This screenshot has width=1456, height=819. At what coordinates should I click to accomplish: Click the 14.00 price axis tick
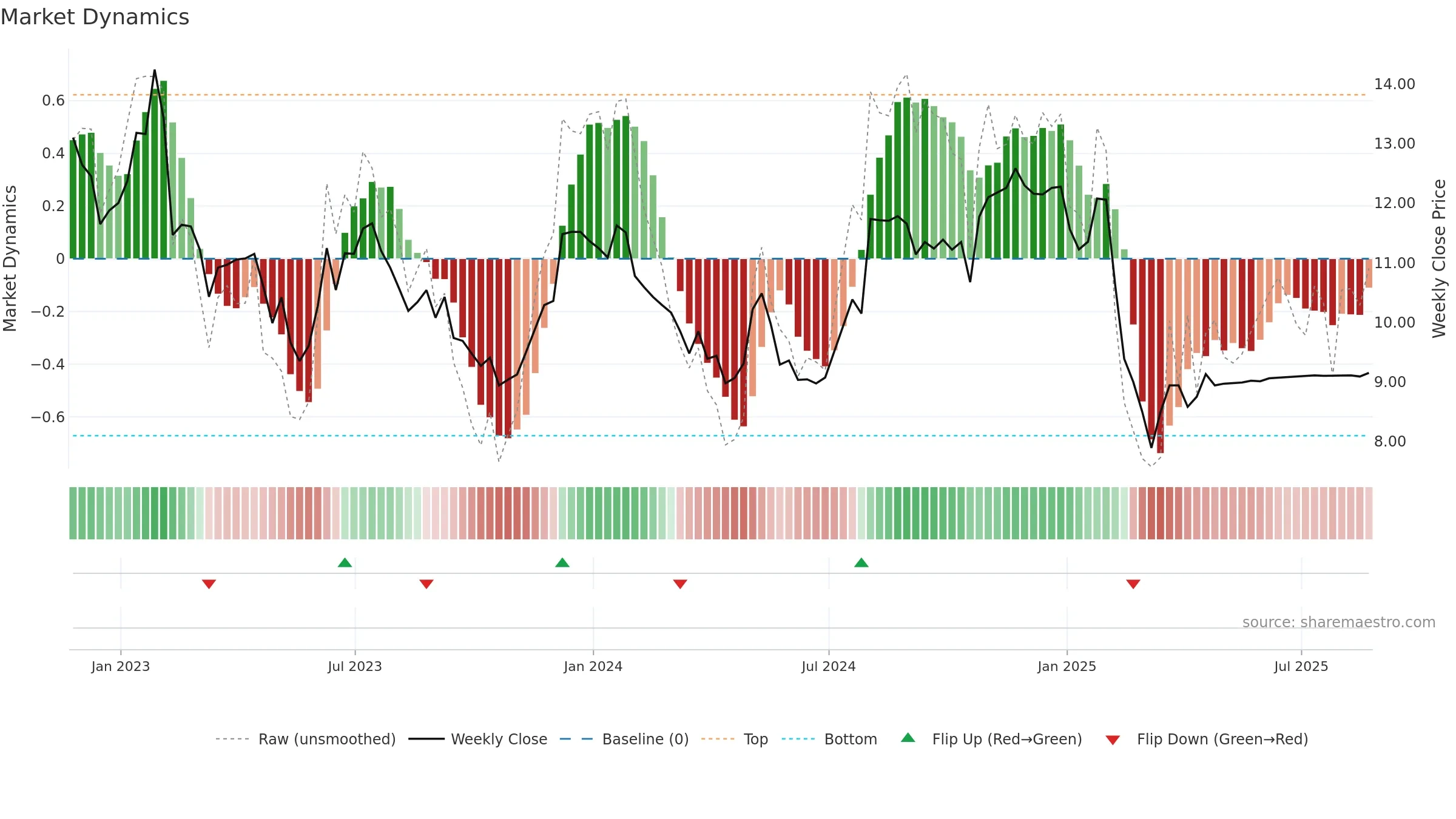[x=1395, y=84]
